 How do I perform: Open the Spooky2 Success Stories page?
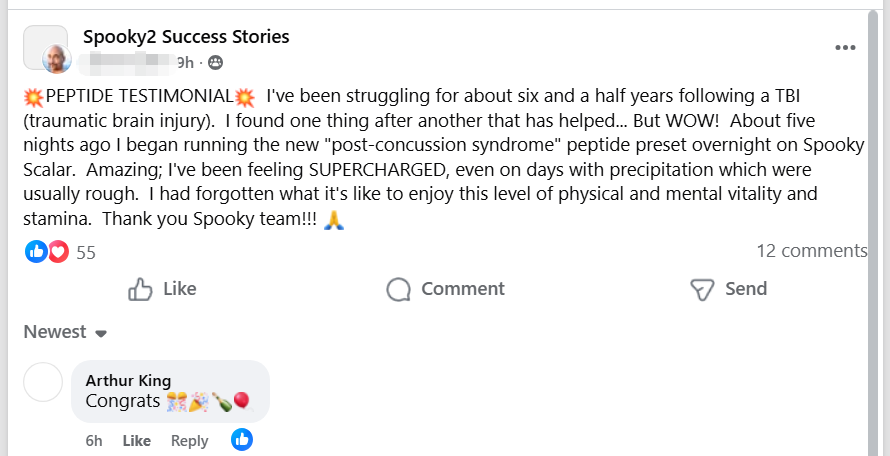pos(186,37)
